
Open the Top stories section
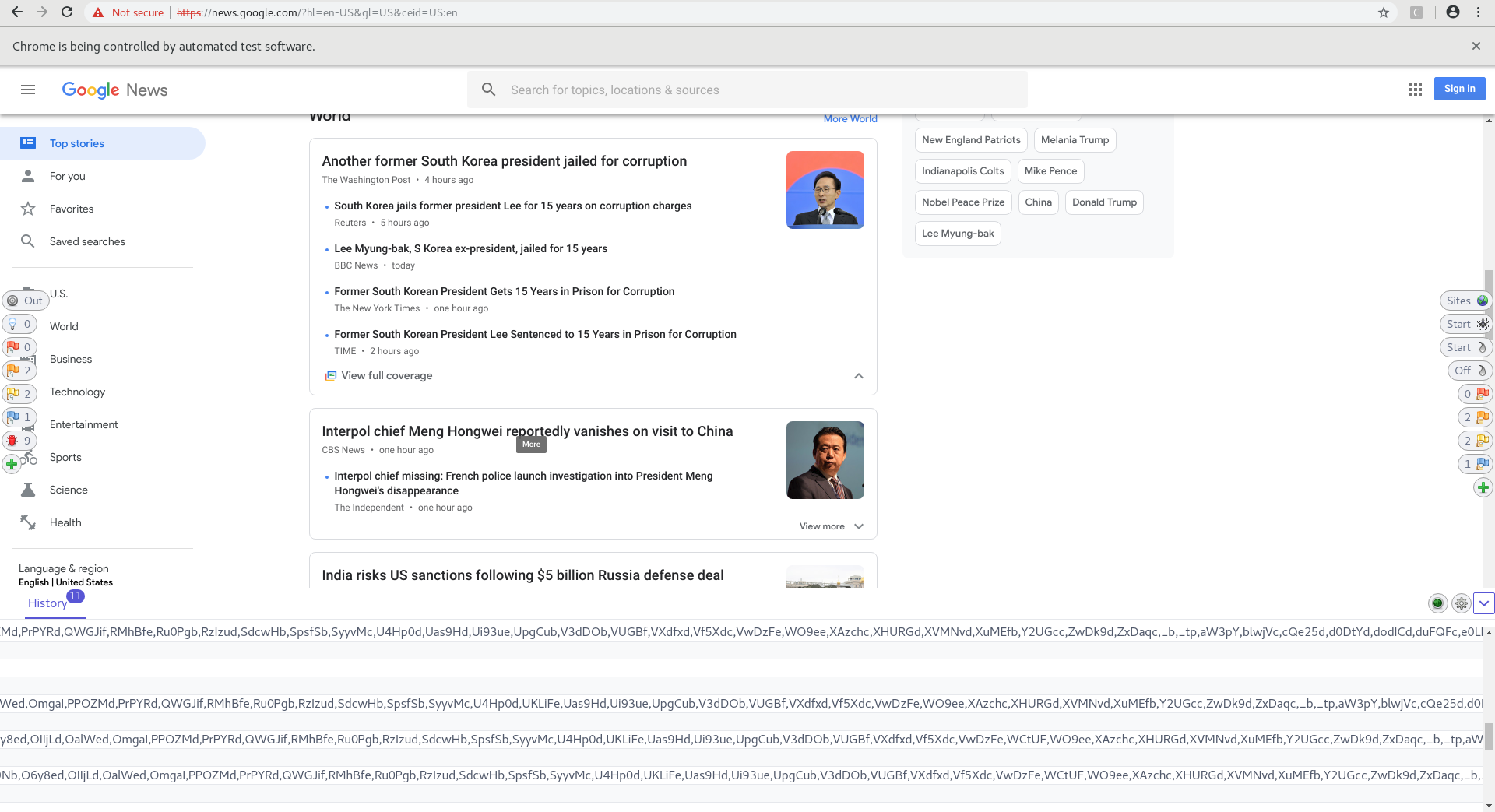(103, 143)
